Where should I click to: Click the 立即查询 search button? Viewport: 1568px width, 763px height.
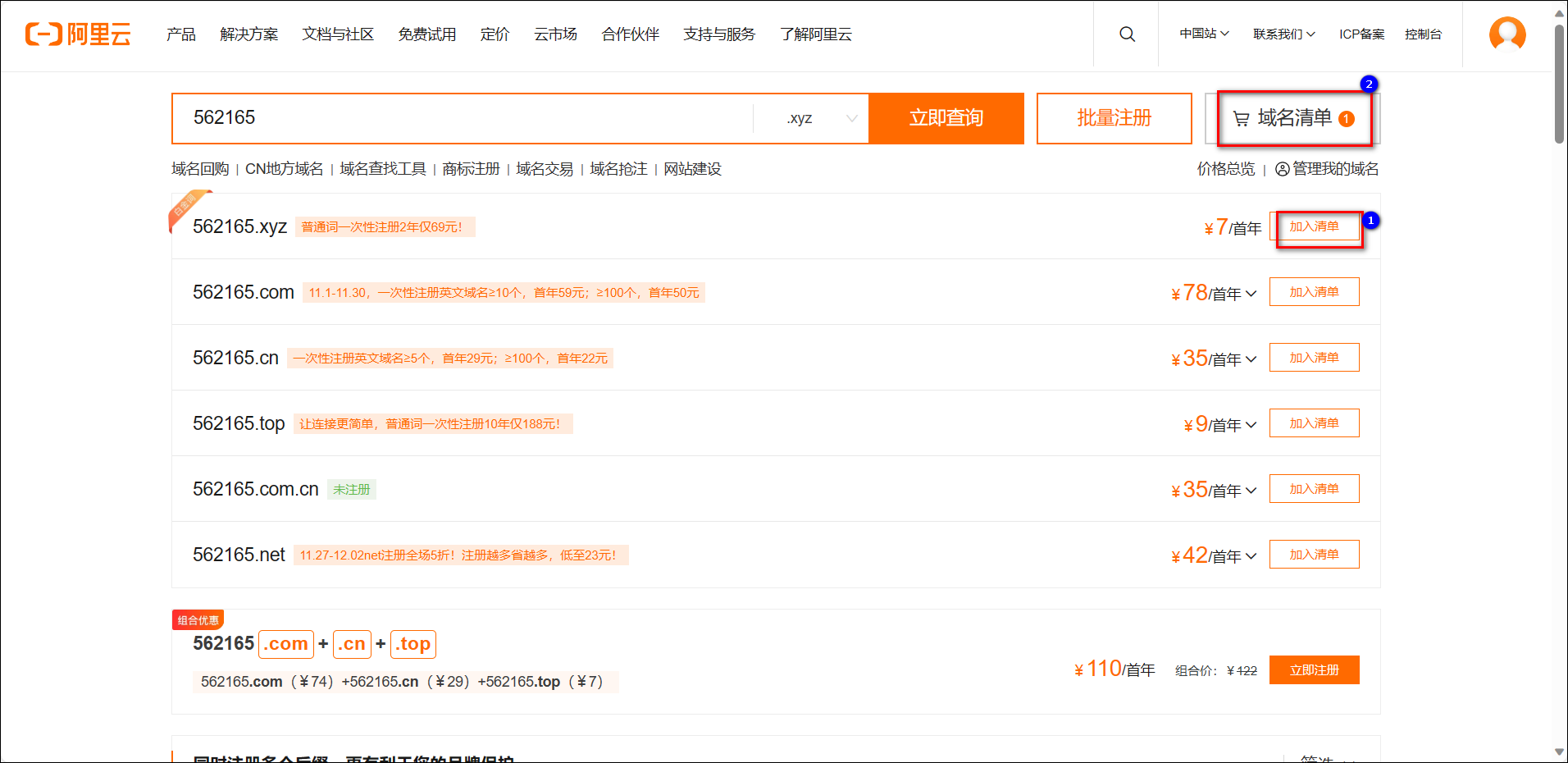(x=946, y=119)
